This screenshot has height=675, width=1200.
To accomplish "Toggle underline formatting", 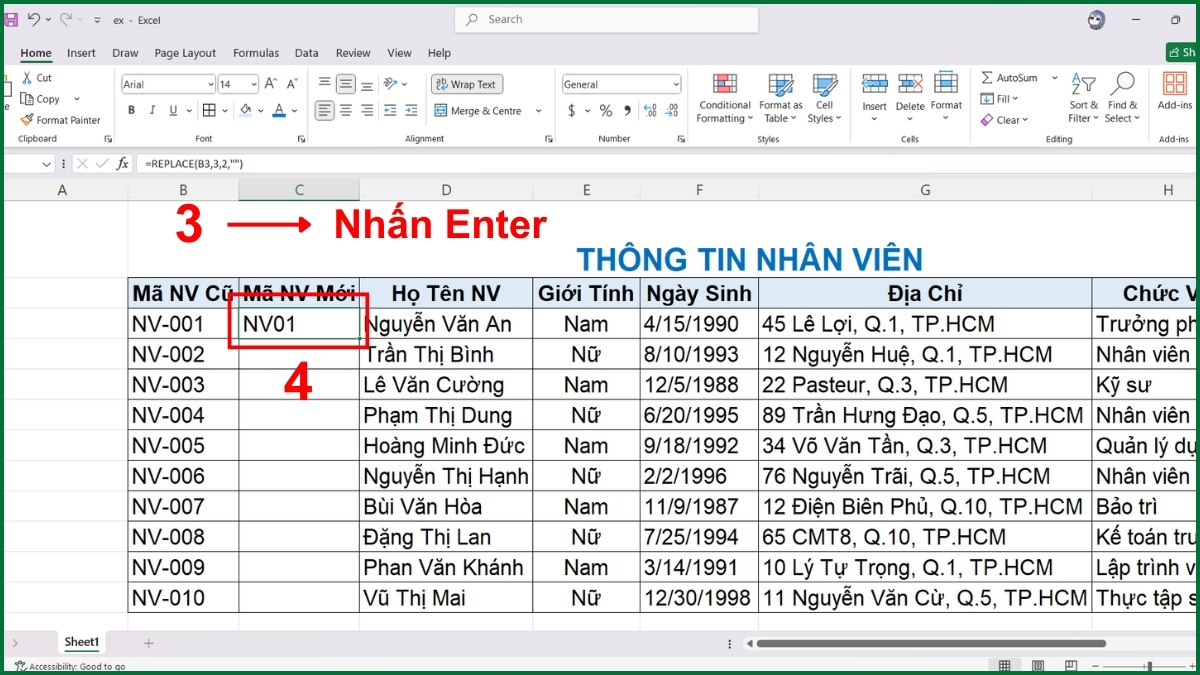I will click(173, 110).
